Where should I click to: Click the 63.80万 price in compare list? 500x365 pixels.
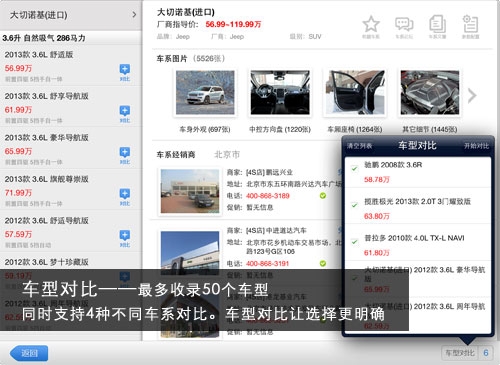click(x=376, y=216)
